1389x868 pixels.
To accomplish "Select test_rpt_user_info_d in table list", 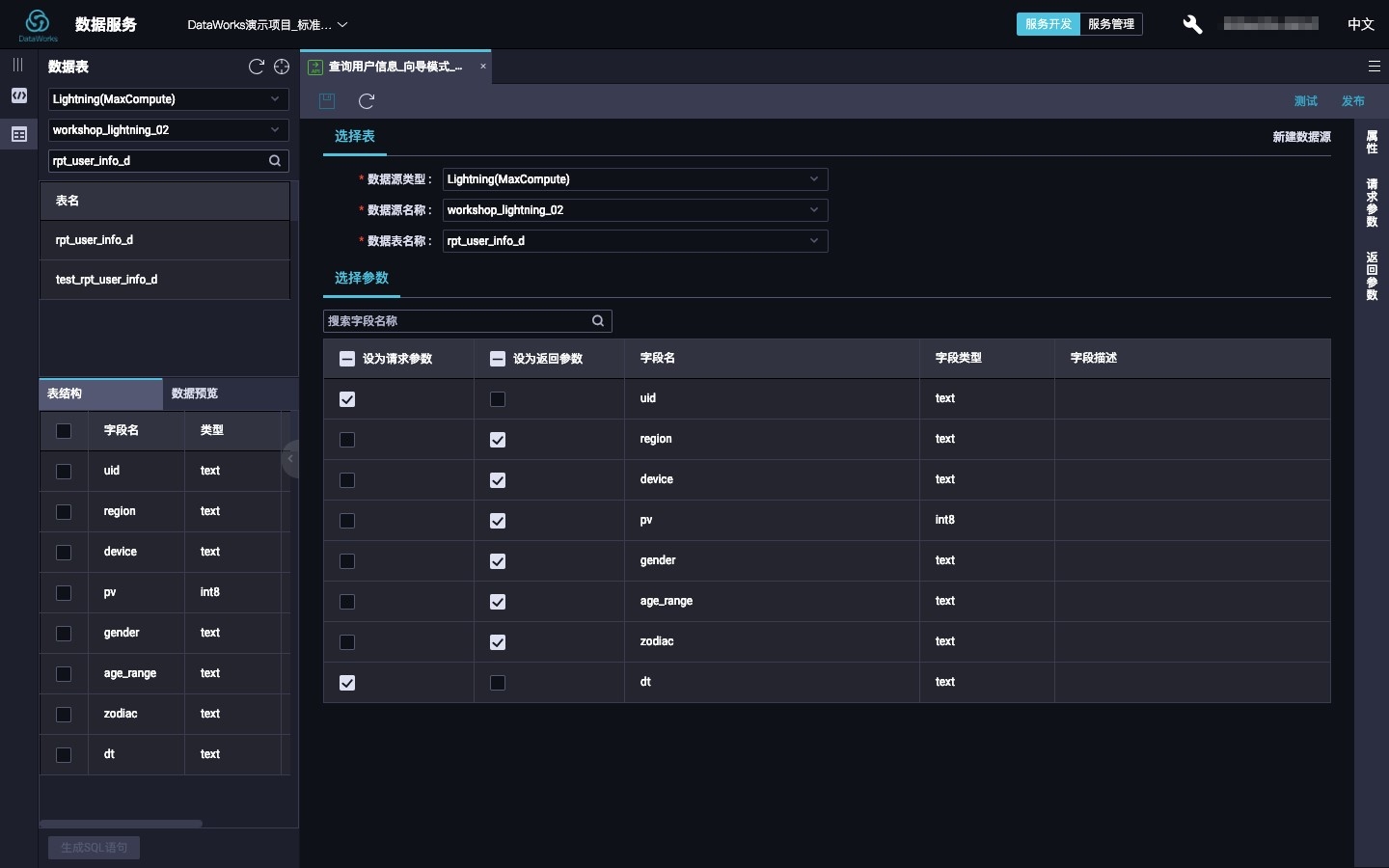I will click(165, 280).
